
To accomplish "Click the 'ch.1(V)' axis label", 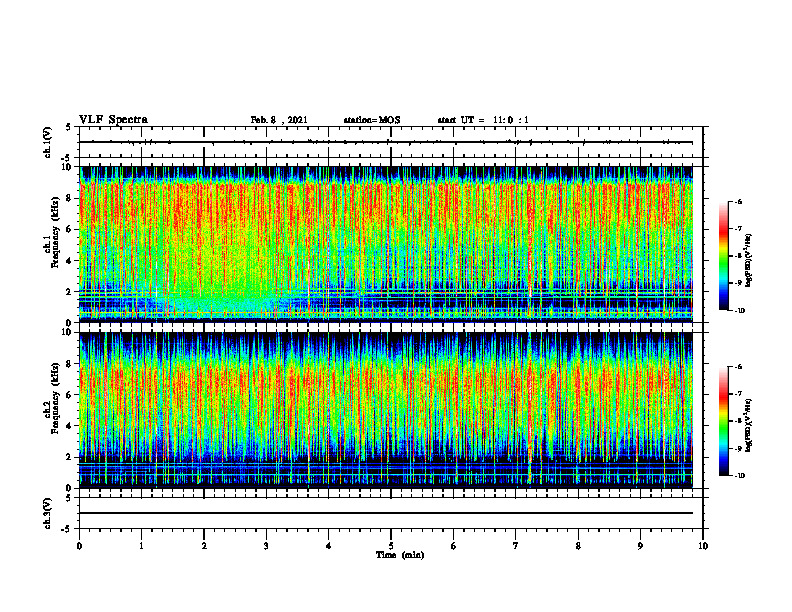I will (47, 142).
